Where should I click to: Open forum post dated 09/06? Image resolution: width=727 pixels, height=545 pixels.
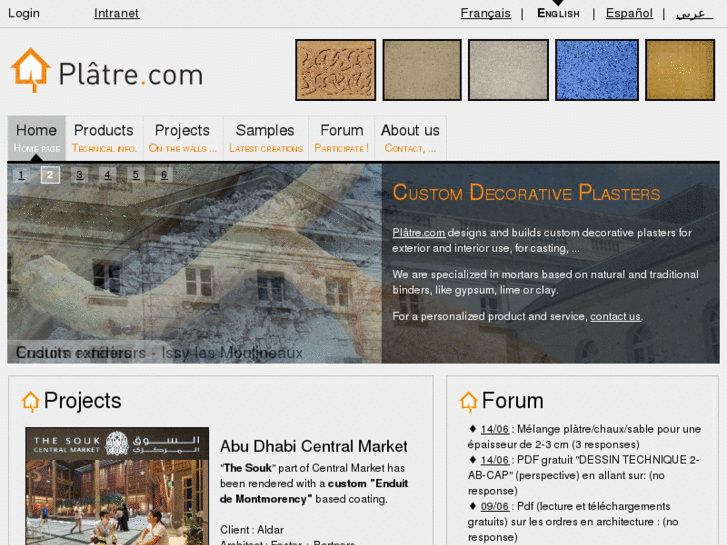tap(495, 507)
